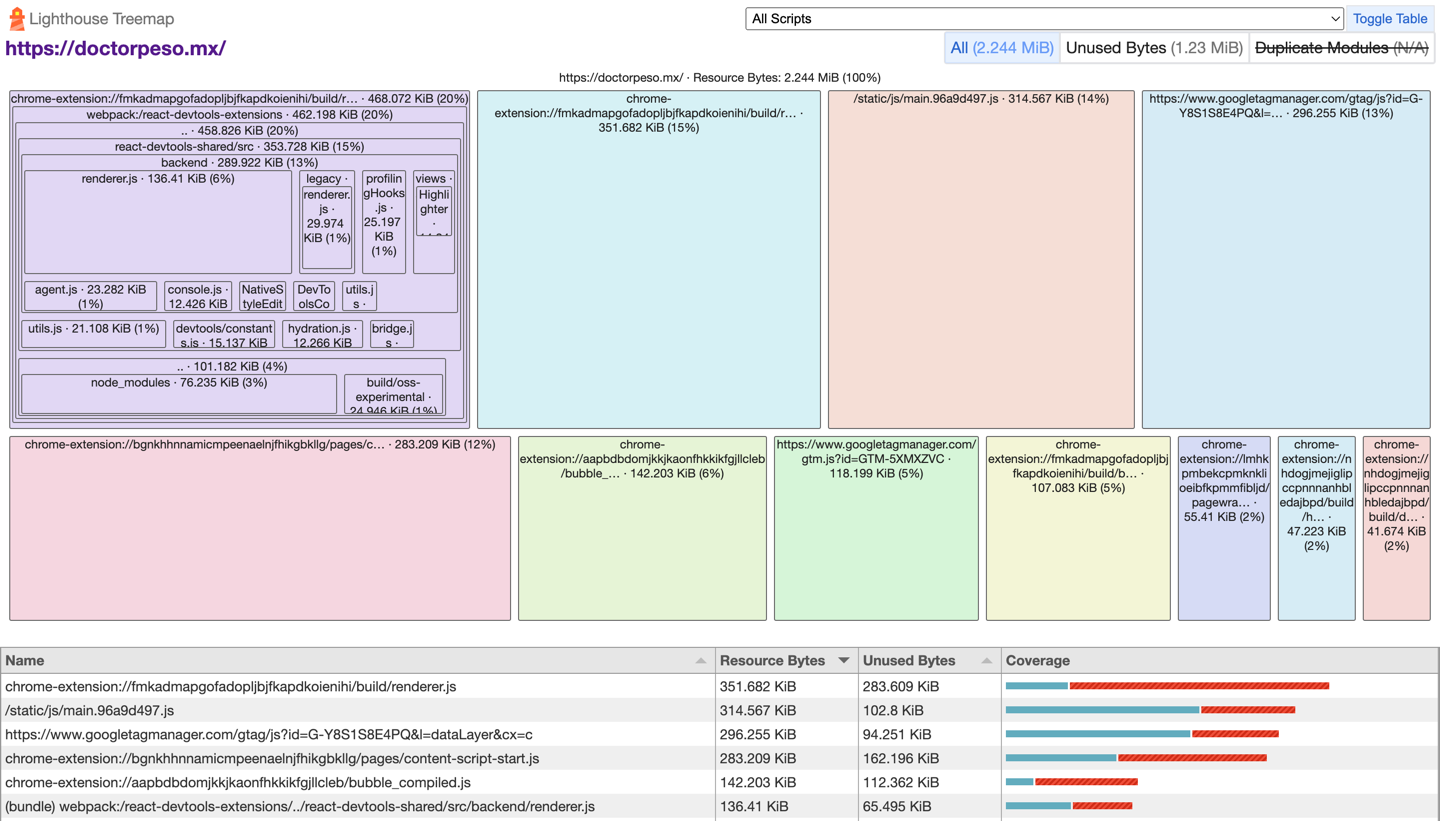Select the bridge.js treemap node
This screenshot has height=821, width=1440.
point(392,334)
